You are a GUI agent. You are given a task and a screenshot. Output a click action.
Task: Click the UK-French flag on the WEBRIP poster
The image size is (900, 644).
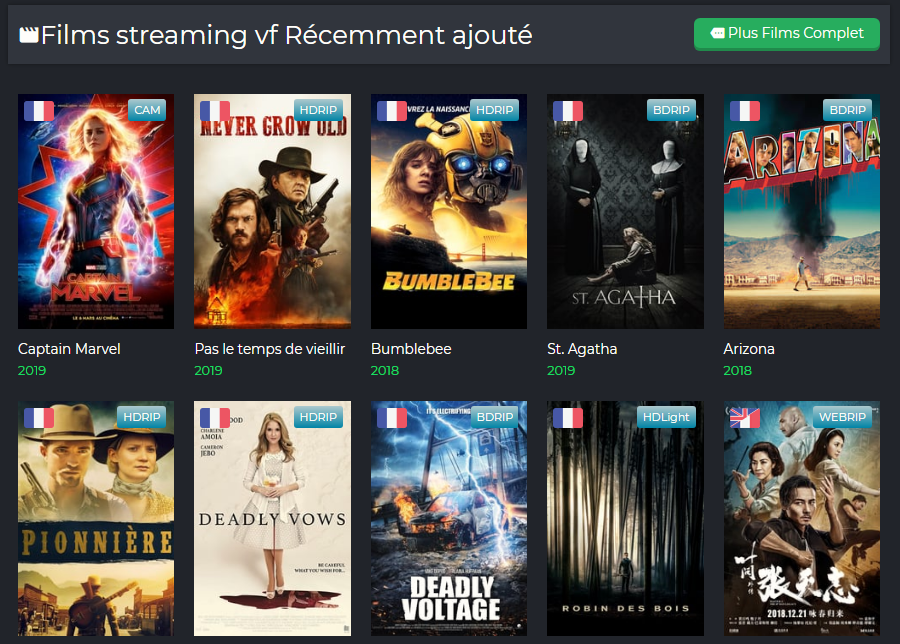pos(745,418)
